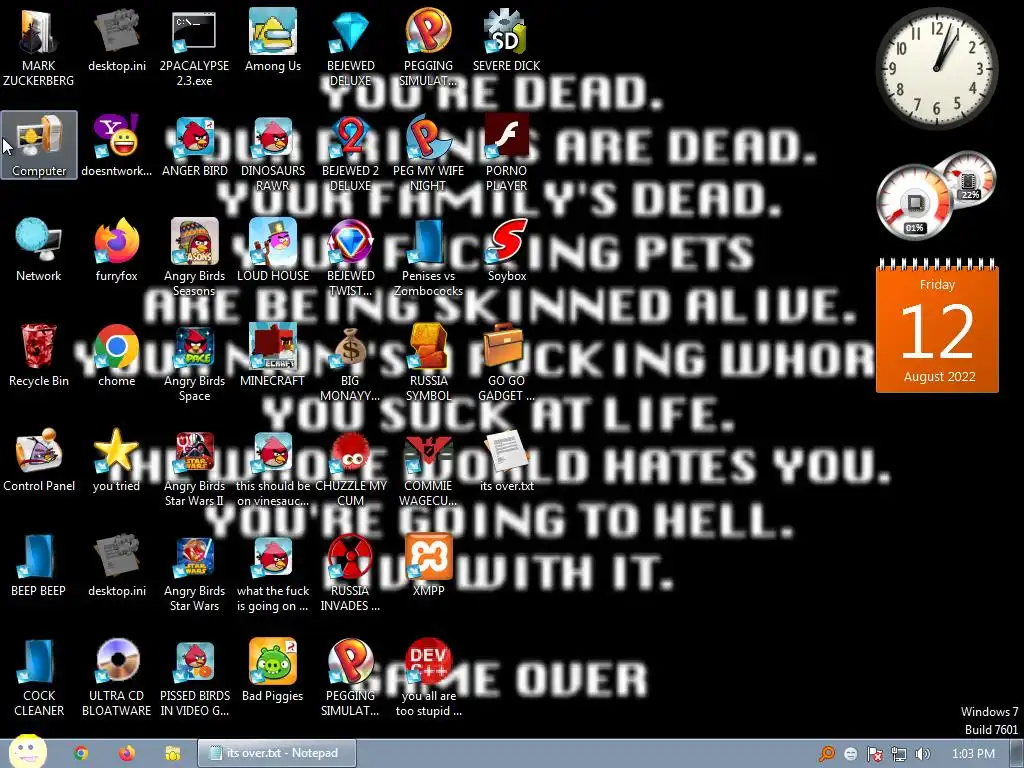
Task: Click the GO GO GADGET briefcase icon
Action: (507, 363)
